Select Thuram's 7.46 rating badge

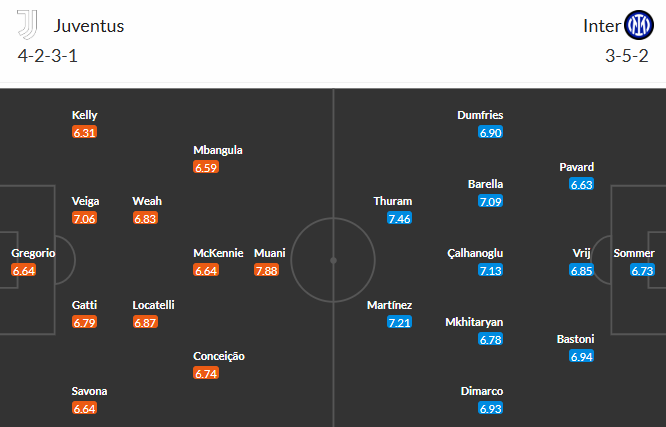[x=399, y=218]
